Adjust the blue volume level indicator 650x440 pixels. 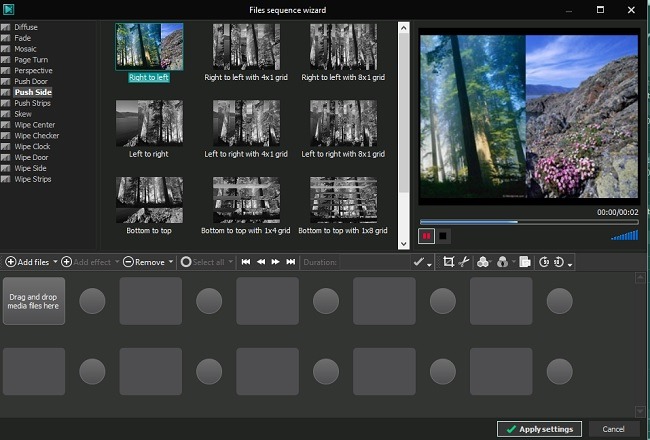point(625,235)
